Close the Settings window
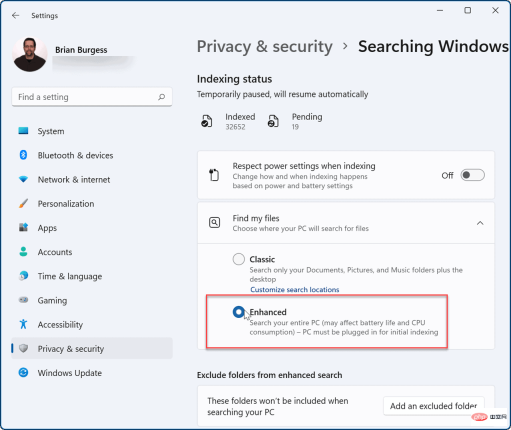Screen dimensions: 511x430 tap(495, 11)
